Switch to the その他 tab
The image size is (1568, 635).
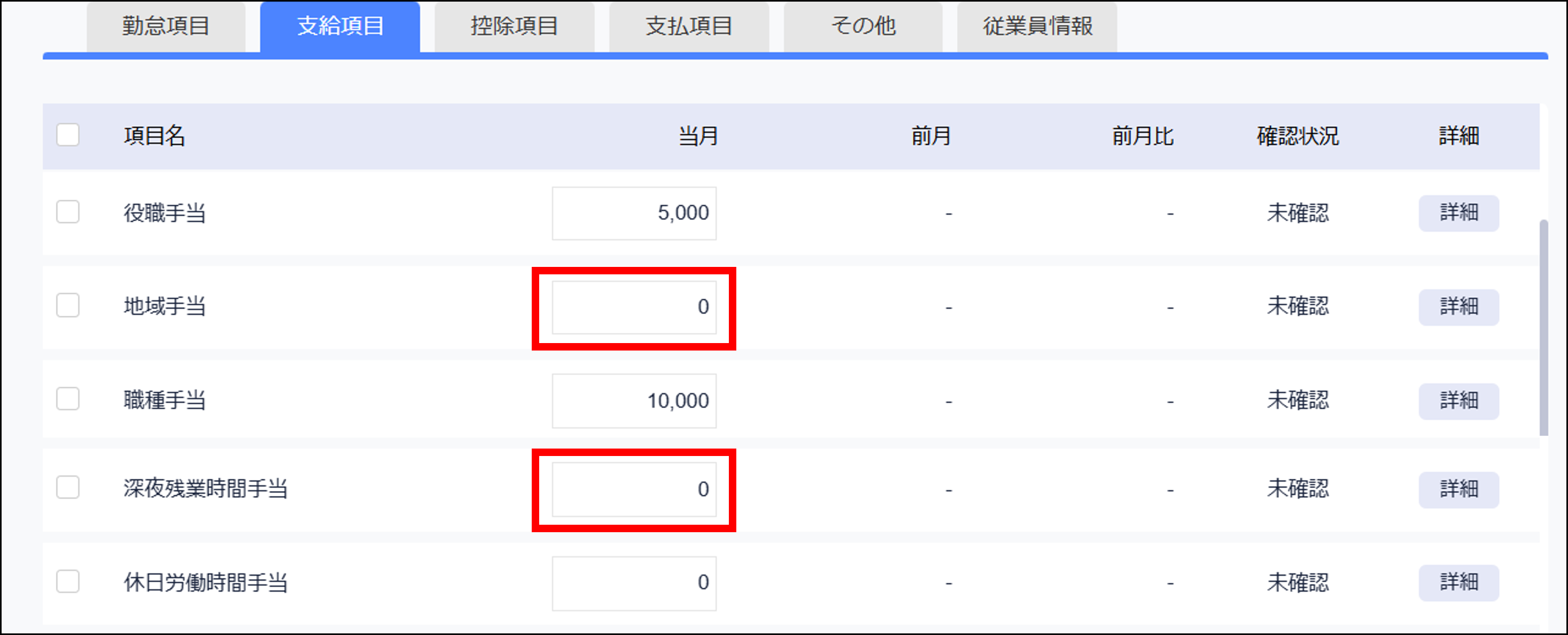[x=863, y=26]
